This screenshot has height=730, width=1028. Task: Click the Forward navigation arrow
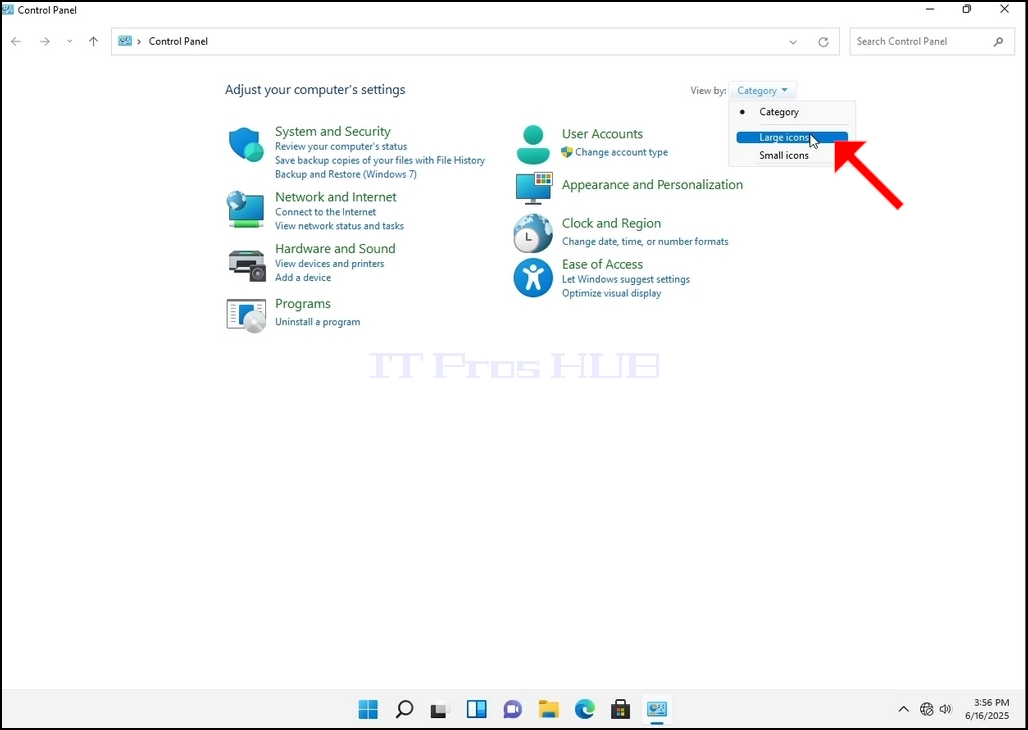coord(45,41)
